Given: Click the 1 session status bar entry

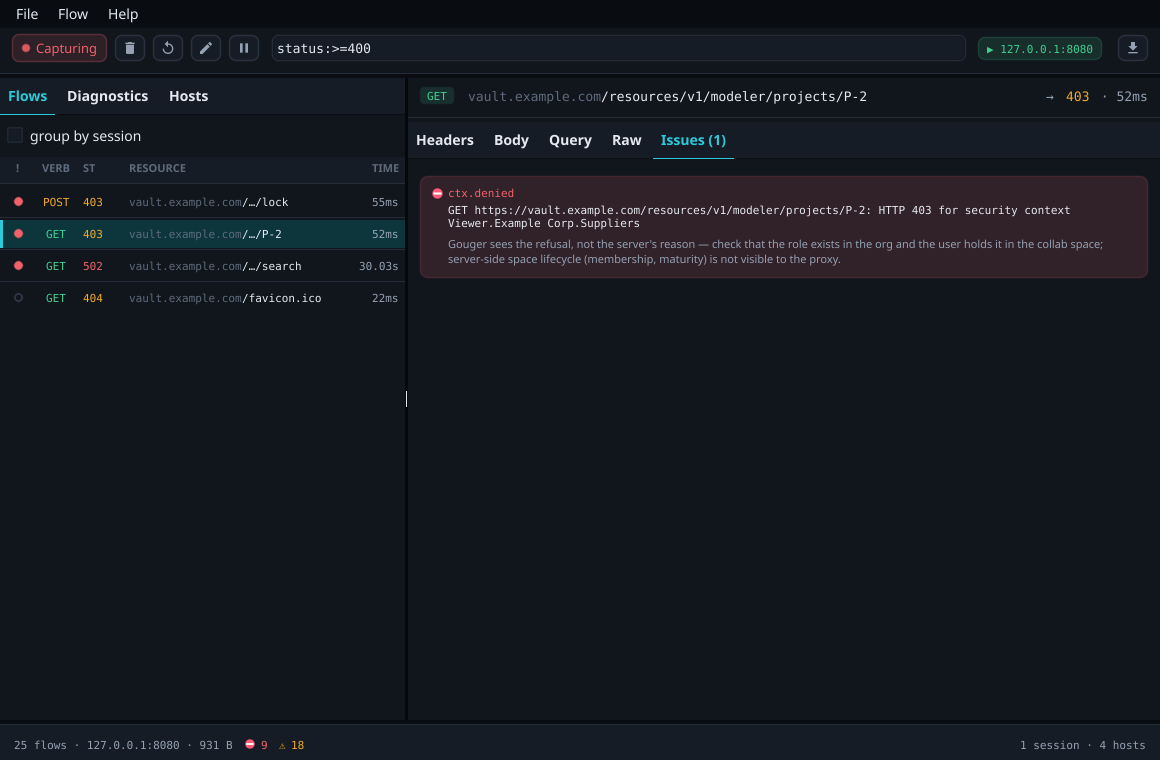Looking at the screenshot, I should coord(1049,744).
